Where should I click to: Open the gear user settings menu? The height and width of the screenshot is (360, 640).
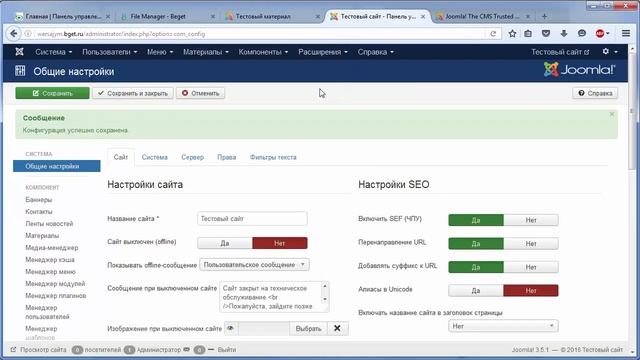click(x=609, y=51)
